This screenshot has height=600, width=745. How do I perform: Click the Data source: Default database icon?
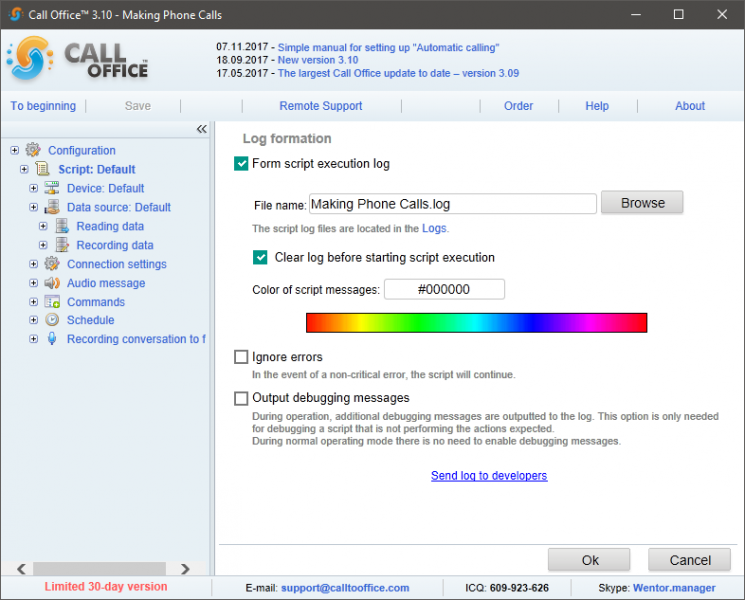tap(52, 207)
